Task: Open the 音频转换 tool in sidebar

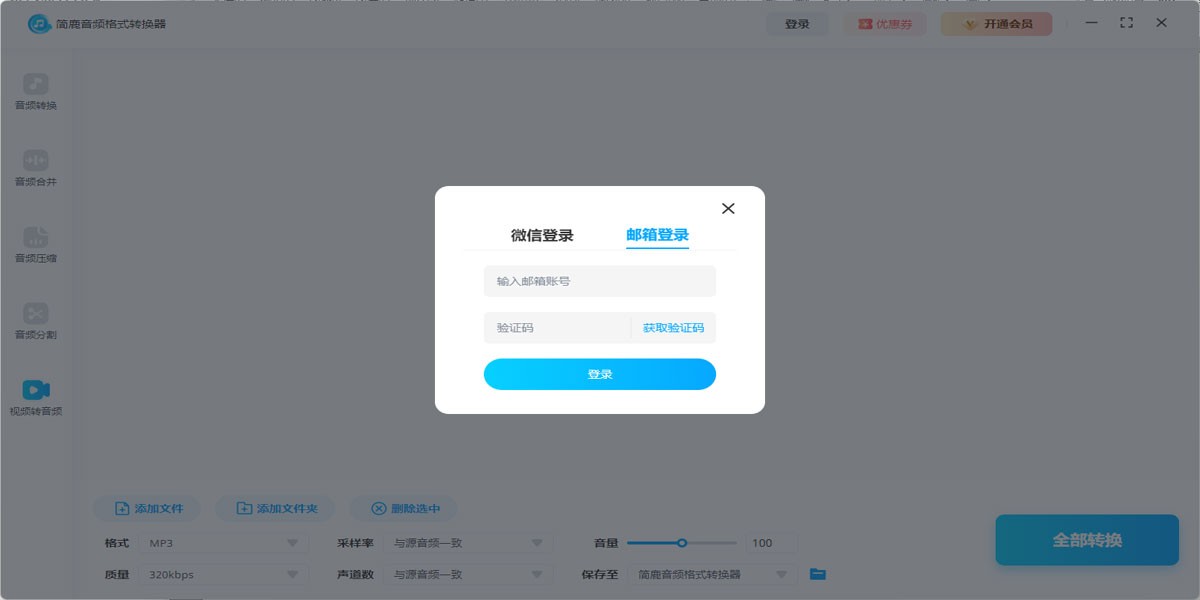Action: tap(35, 90)
